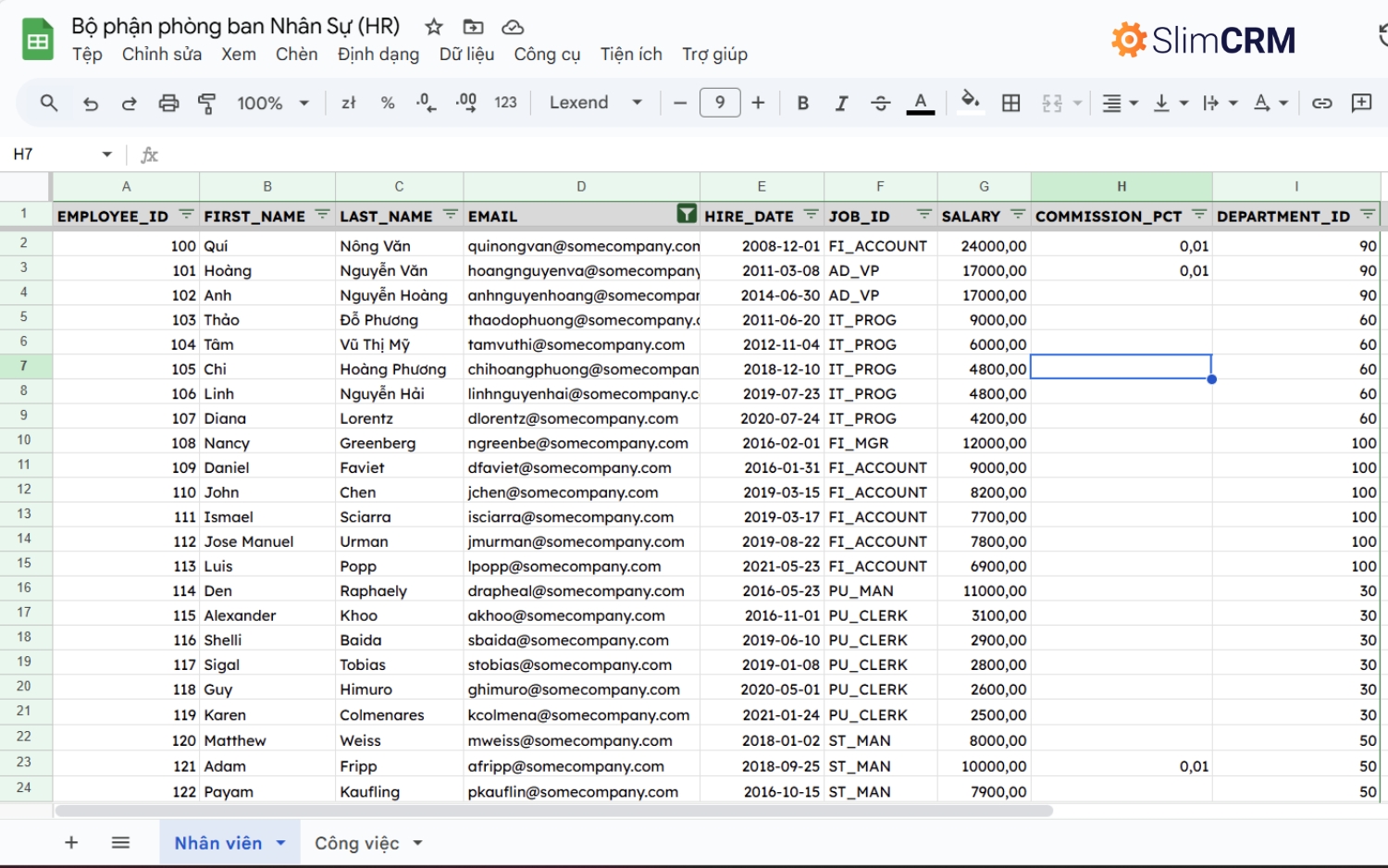Show all sheets list

coord(120,842)
